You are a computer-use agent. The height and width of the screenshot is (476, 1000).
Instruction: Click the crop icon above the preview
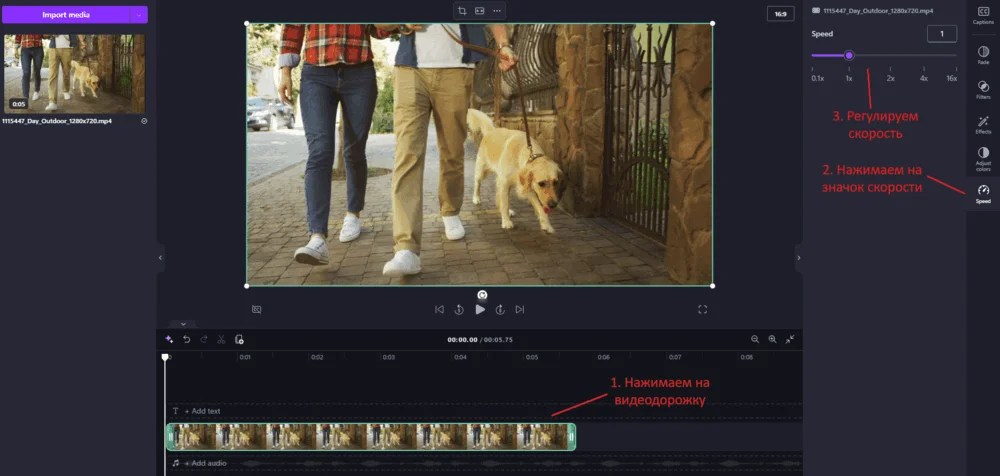click(462, 10)
